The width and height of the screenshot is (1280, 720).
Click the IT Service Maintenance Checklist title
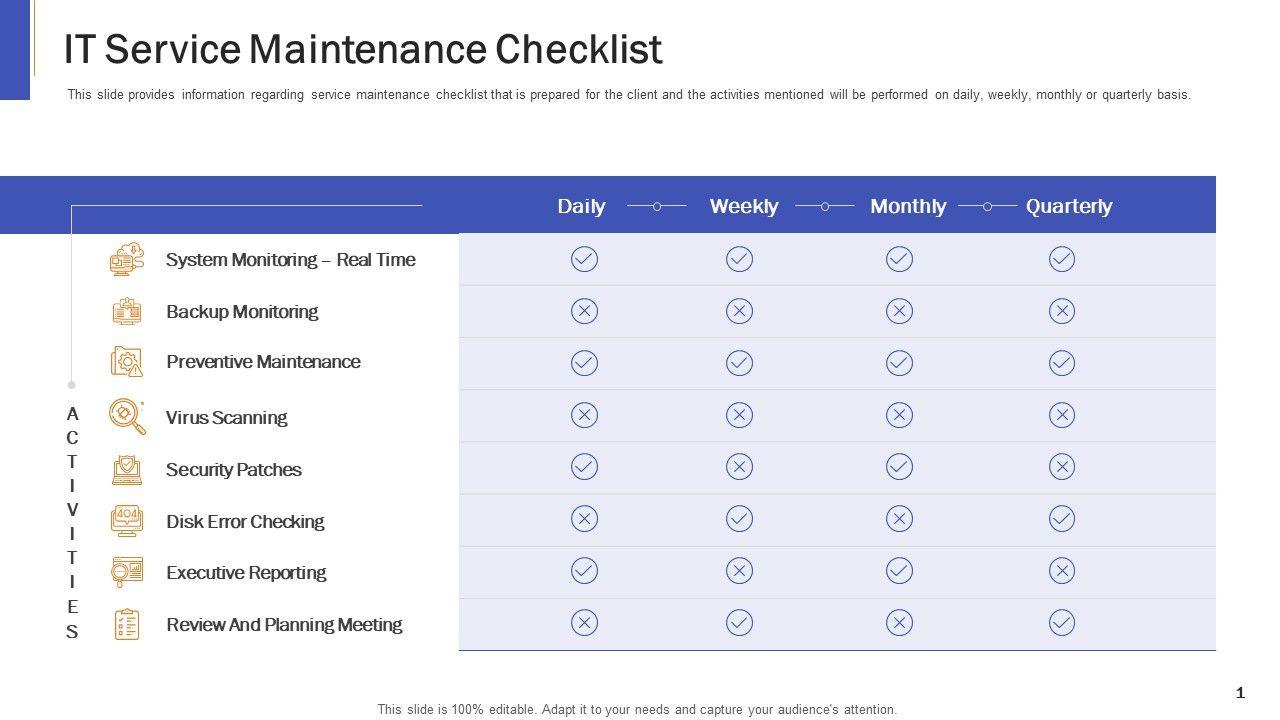(362, 49)
